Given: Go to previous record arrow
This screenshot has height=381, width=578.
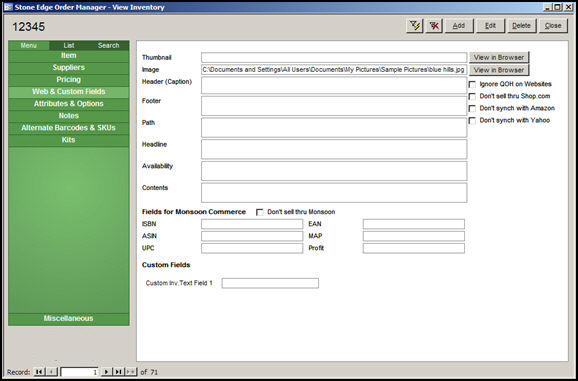Looking at the screenshot, I should coord(52,372).
